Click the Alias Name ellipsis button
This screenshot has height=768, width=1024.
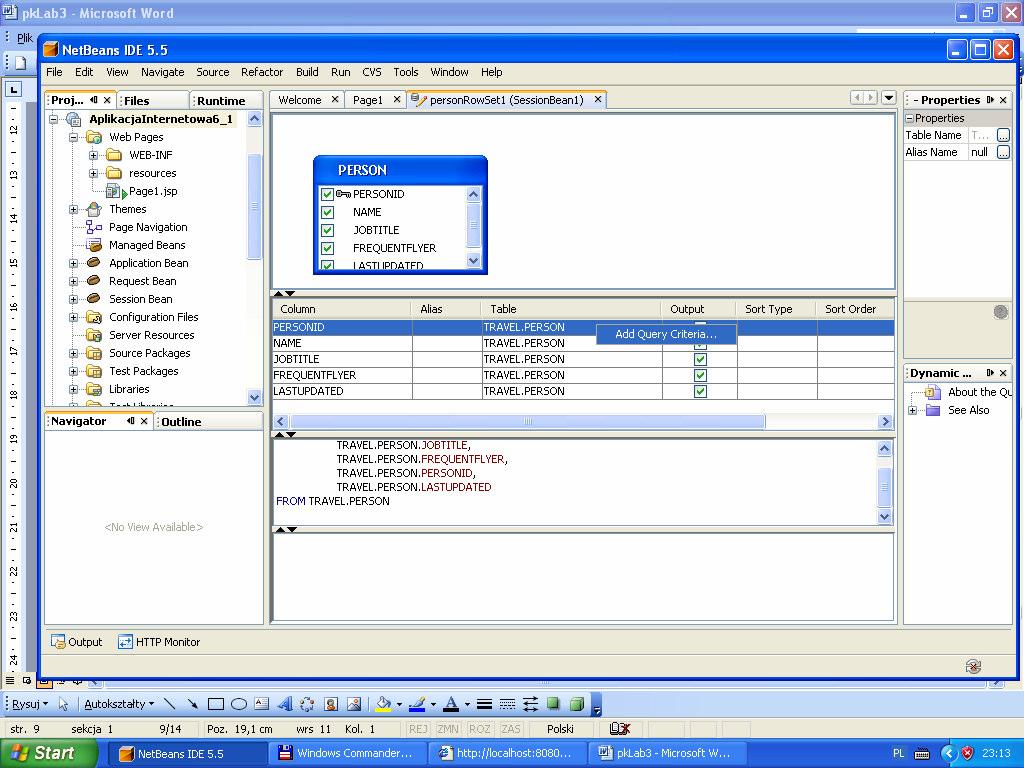[1004, 152]
